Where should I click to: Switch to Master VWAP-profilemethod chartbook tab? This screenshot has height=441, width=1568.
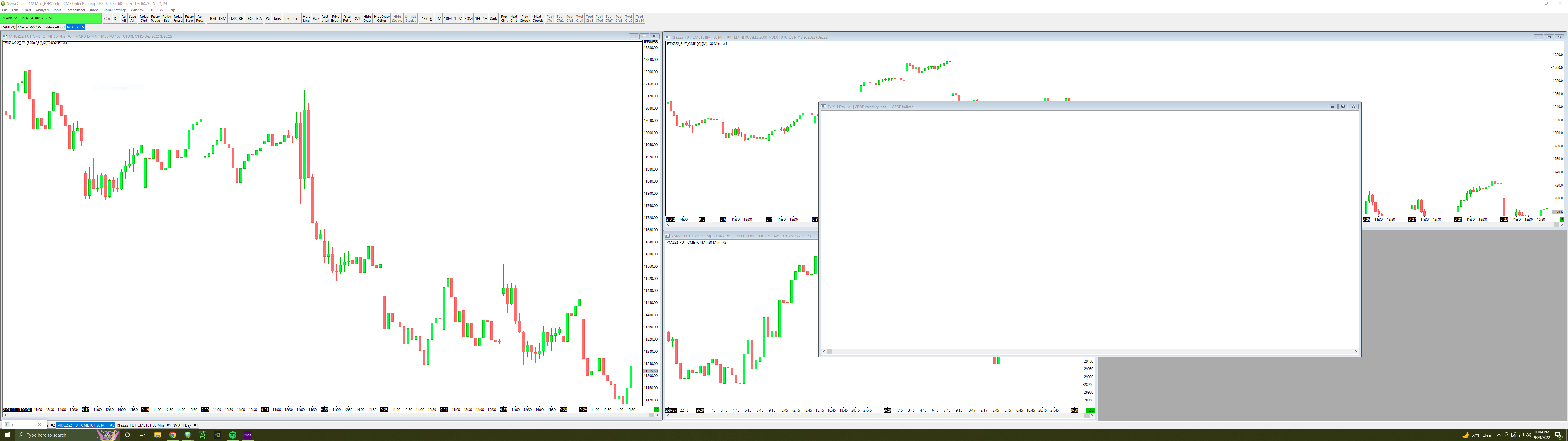click(x=41, y=28)
